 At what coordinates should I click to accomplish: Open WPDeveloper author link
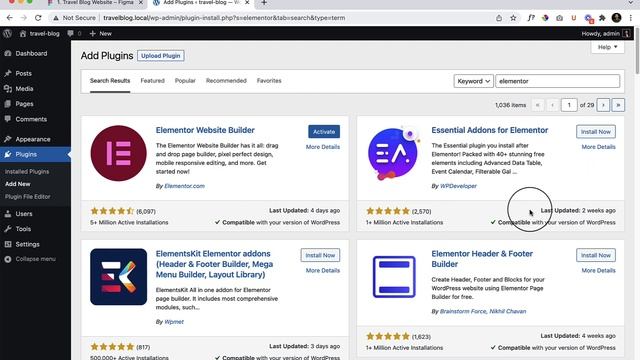pyautogui.click(x=458, y=186)
